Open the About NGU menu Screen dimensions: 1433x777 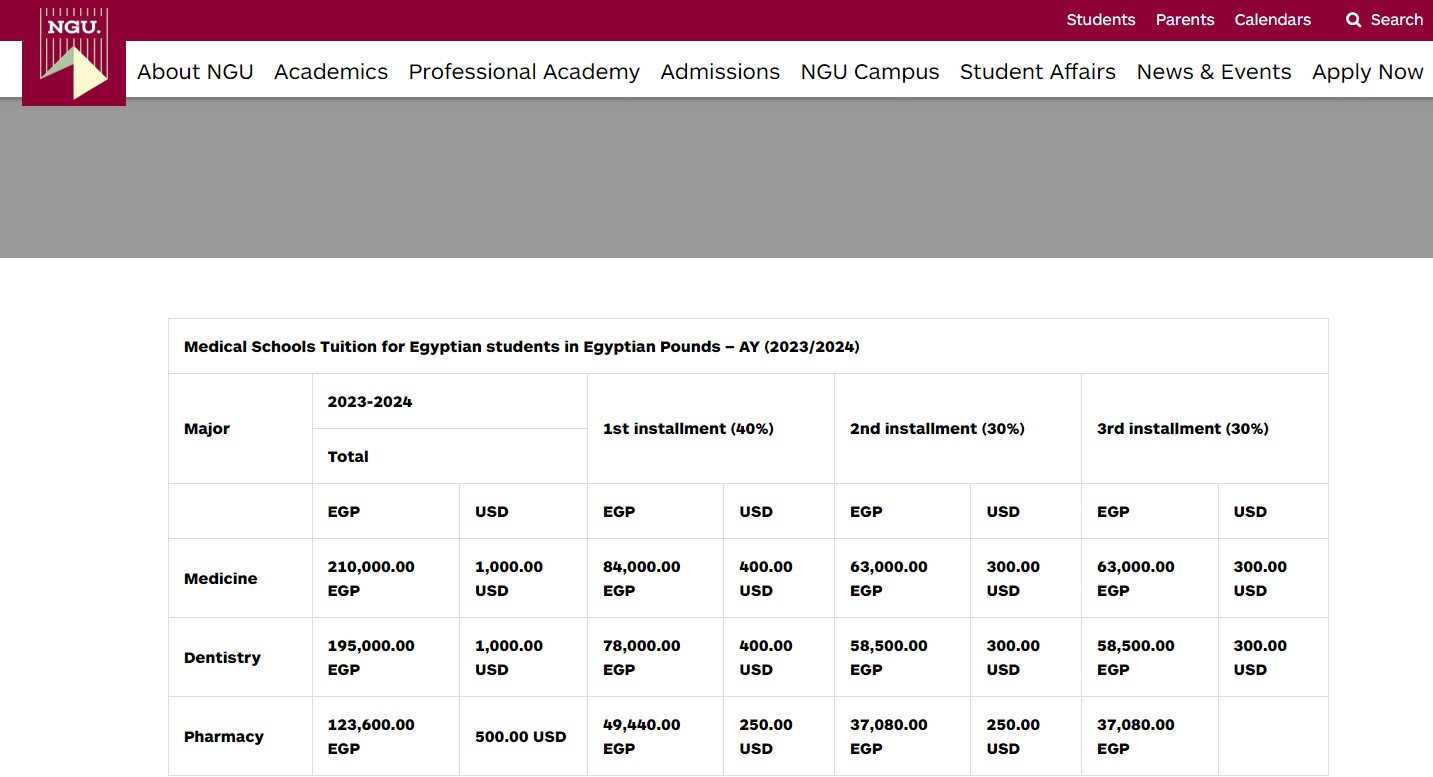tap(195, 72)
